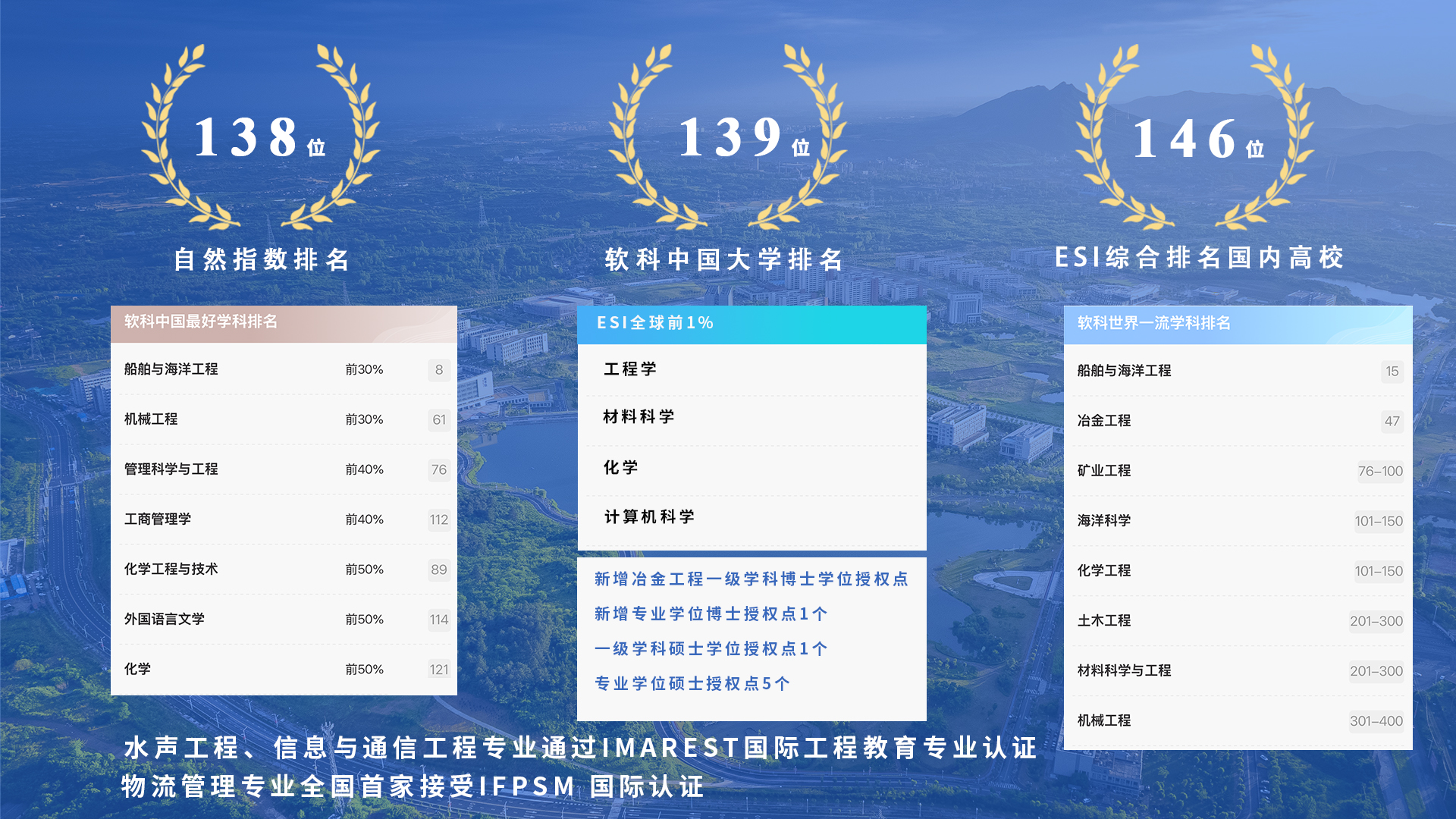The image size is (1456, 819).
Task: Click 新增冶金工程一级学科博士学位授权点 text
Action: coord(751,579)
